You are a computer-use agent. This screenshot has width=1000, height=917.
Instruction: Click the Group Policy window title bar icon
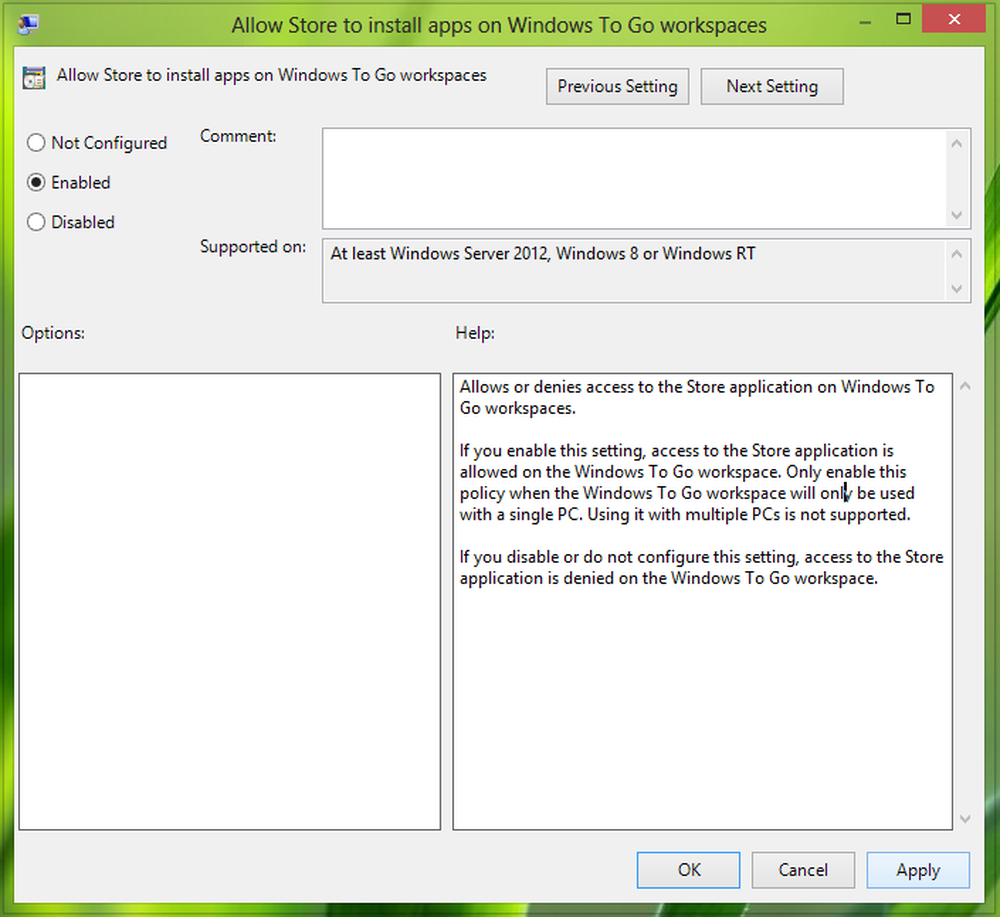coord(28,24)
